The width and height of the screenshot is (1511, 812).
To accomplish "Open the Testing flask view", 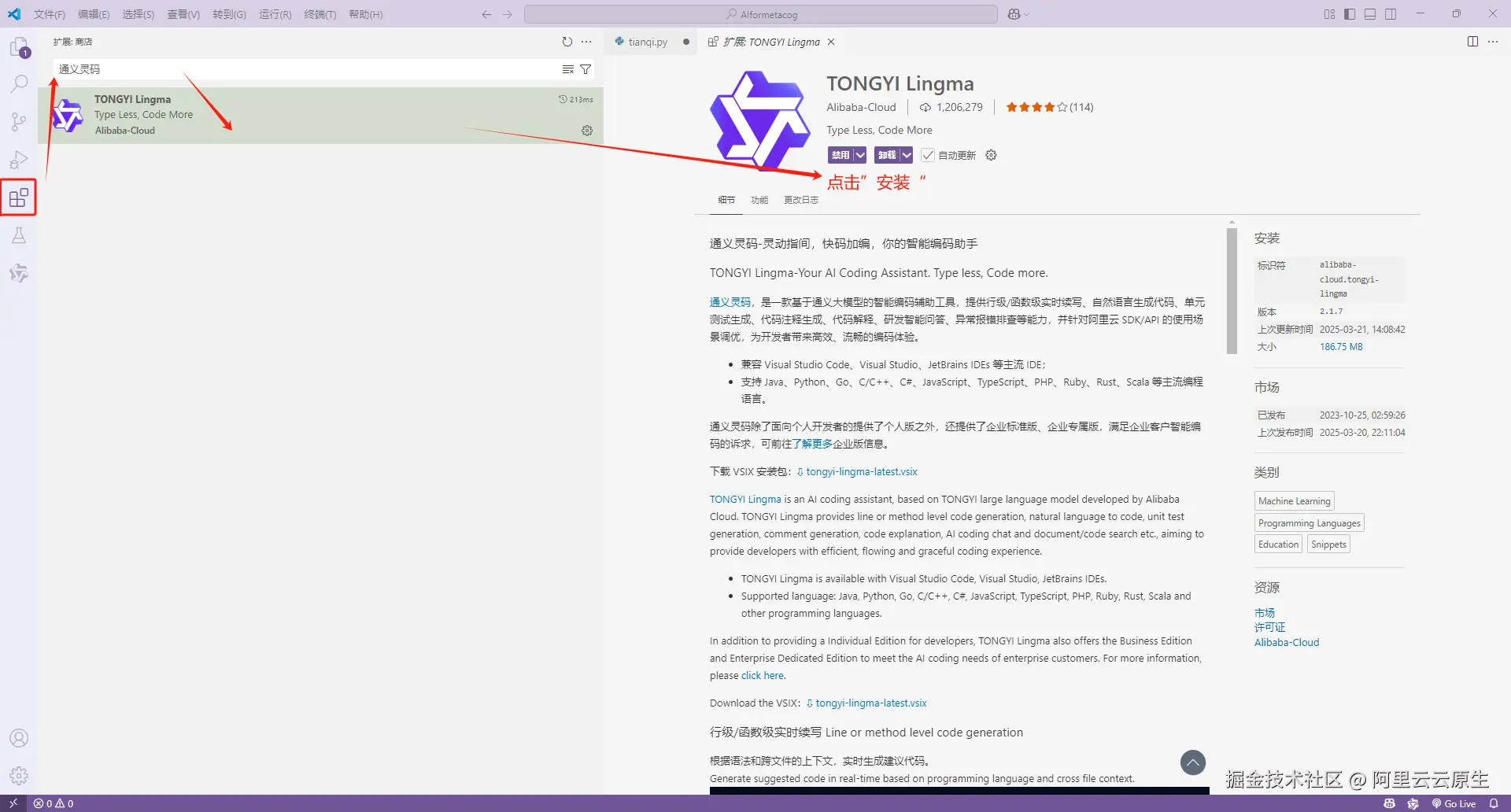I will (19, 235).
